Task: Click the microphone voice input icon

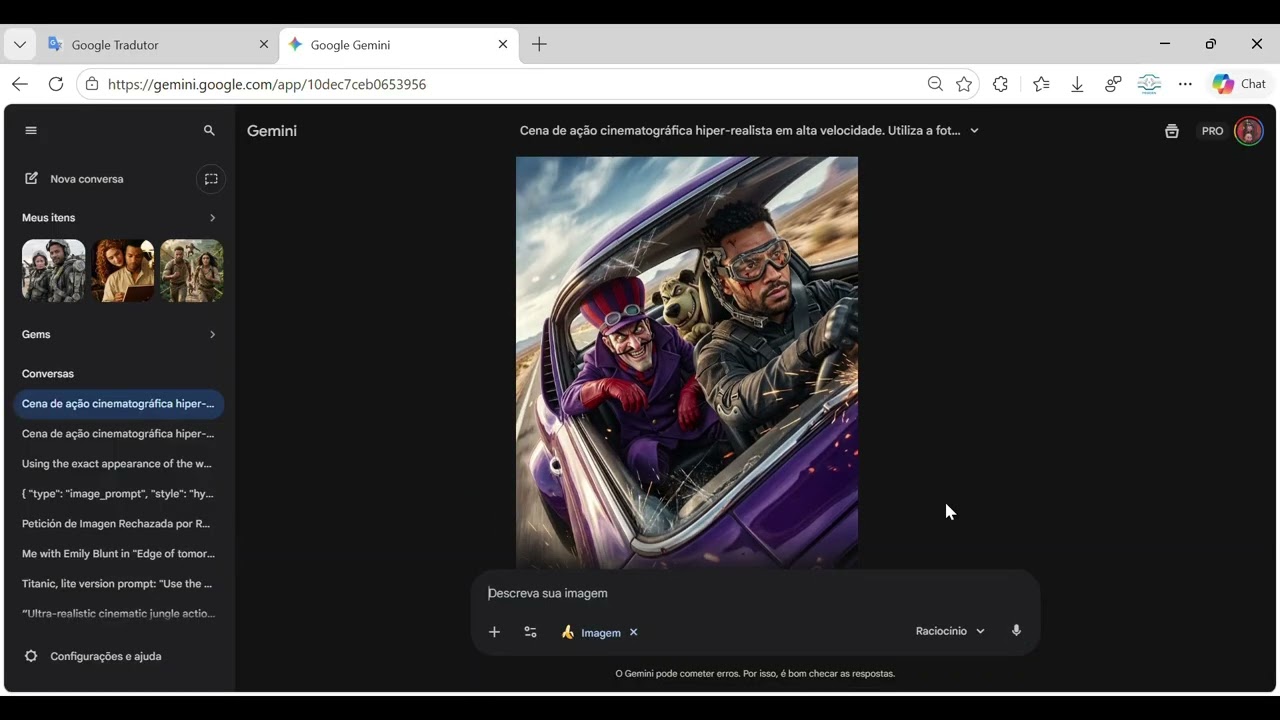Action: 1016,631
